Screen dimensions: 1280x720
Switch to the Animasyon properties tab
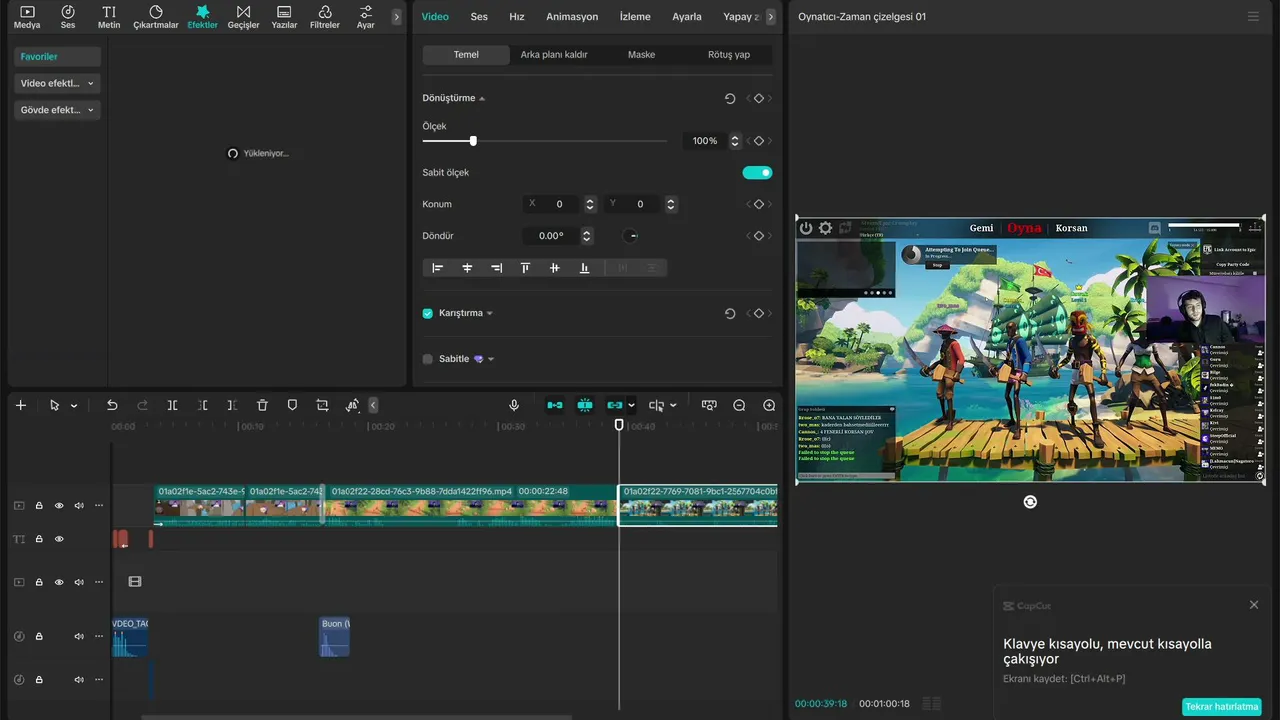(x=572, y=17)
